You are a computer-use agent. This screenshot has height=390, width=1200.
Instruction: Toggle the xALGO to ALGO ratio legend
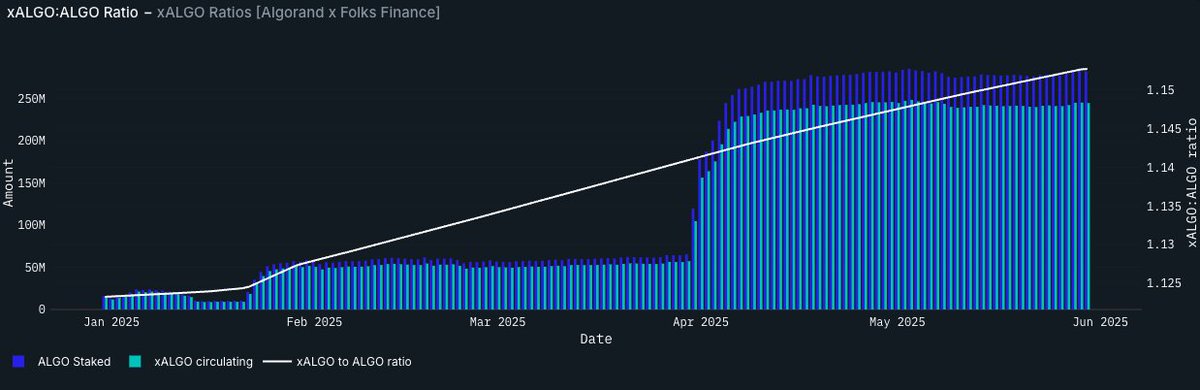pos(336,361)
